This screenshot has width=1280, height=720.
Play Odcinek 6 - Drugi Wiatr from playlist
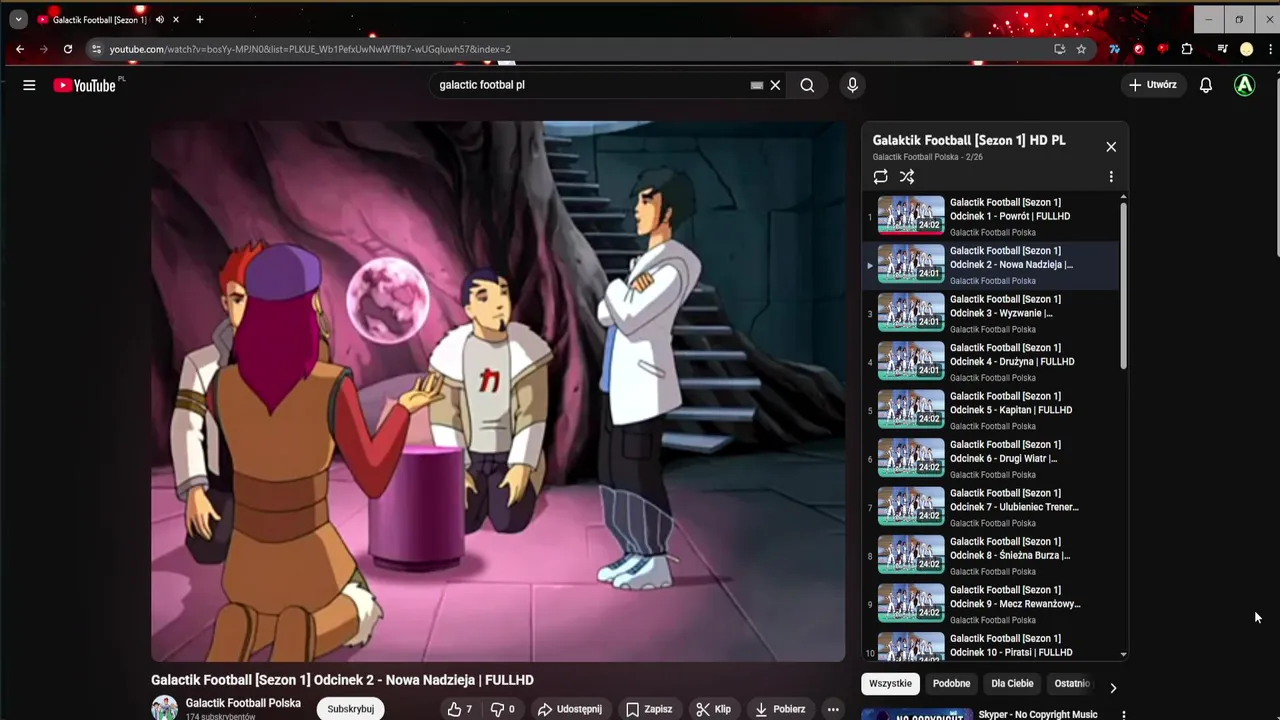(990, 459)
